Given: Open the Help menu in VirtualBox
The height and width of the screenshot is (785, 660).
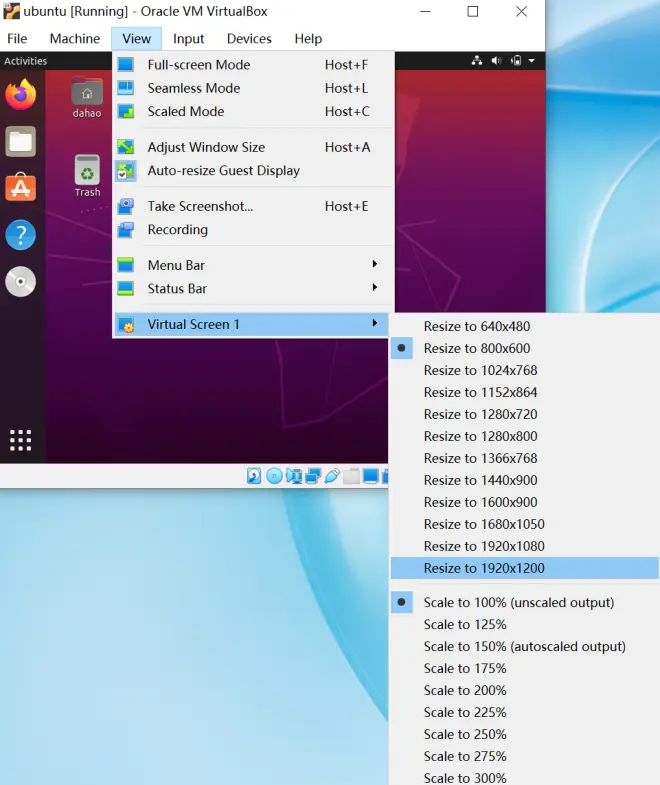Looking at the screenshot, I should coord(308,39).
